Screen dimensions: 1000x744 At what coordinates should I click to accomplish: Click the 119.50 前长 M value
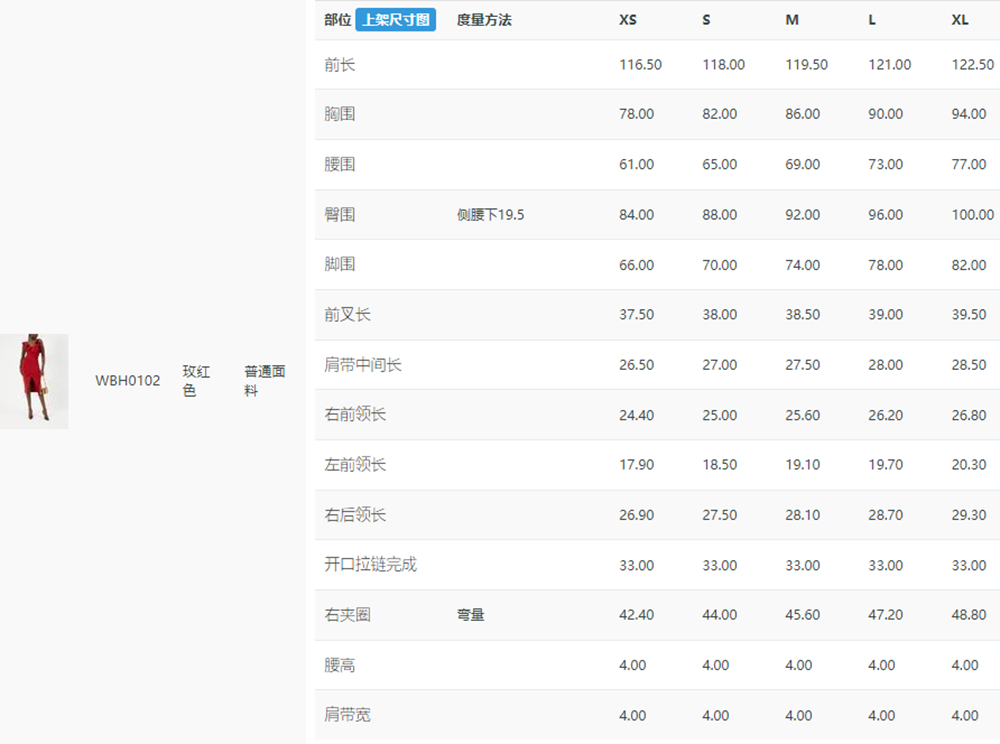pyautogui.click(x=806, y=64)
